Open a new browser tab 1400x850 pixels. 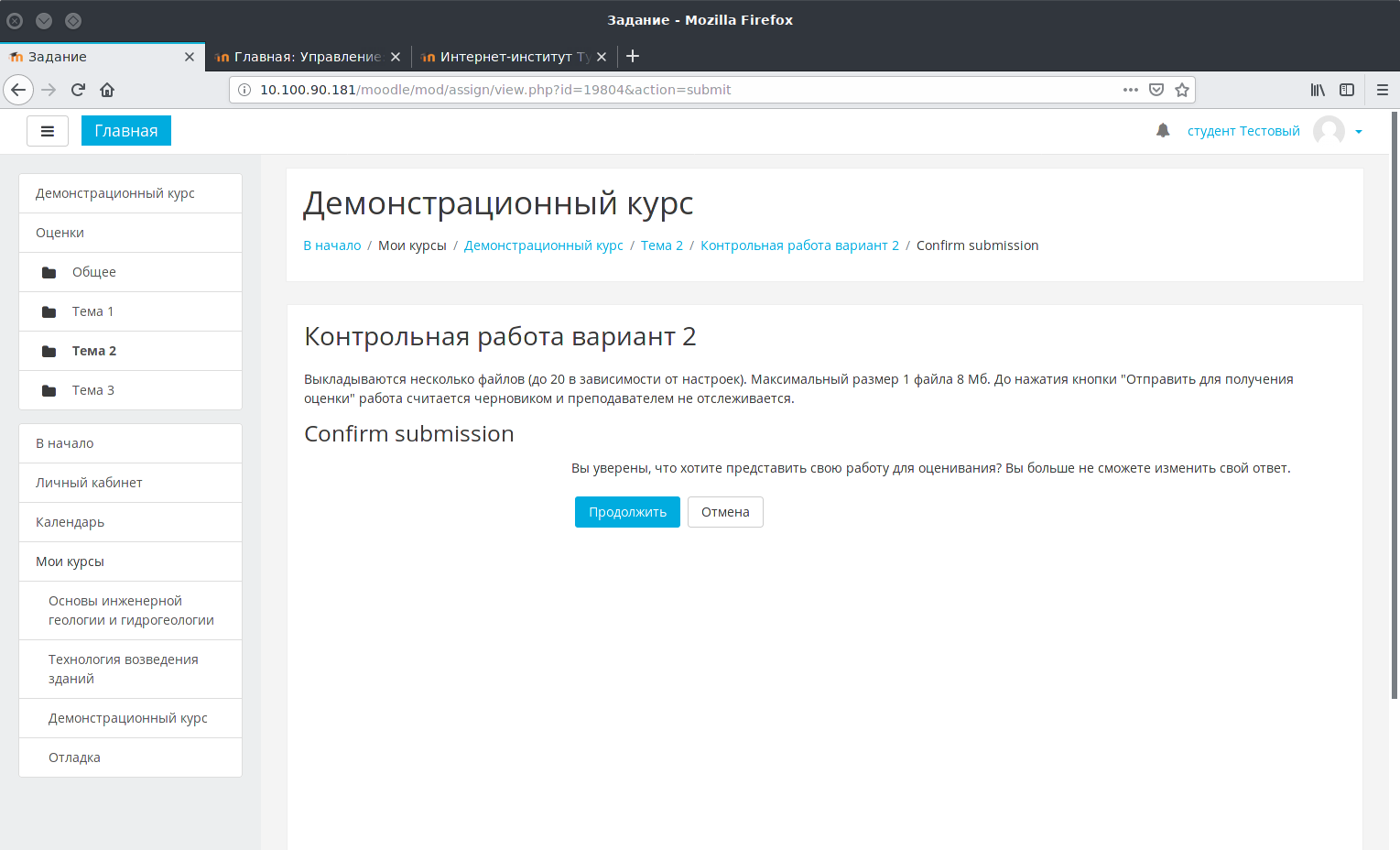(x=633, y=56)
